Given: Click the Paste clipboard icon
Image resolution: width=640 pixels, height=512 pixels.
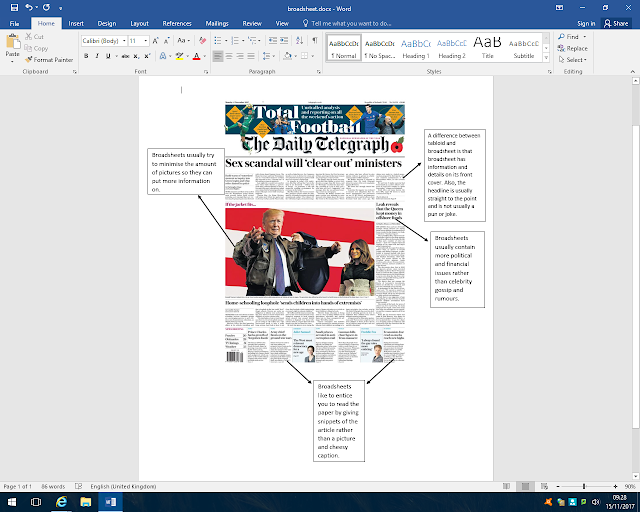Looking at the screenshot, I should [x=12, y=42].
